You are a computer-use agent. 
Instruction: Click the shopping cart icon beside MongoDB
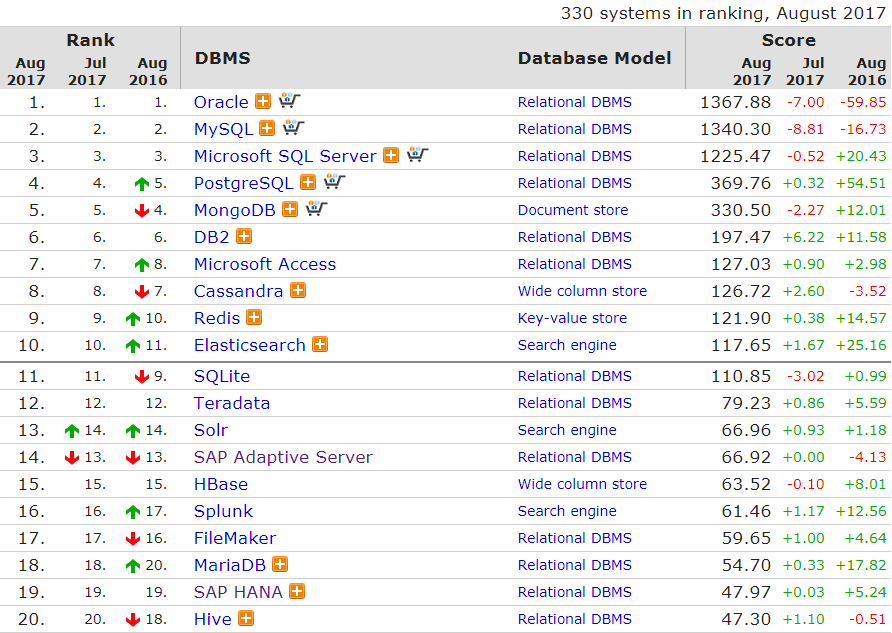(x=317, y=209)
